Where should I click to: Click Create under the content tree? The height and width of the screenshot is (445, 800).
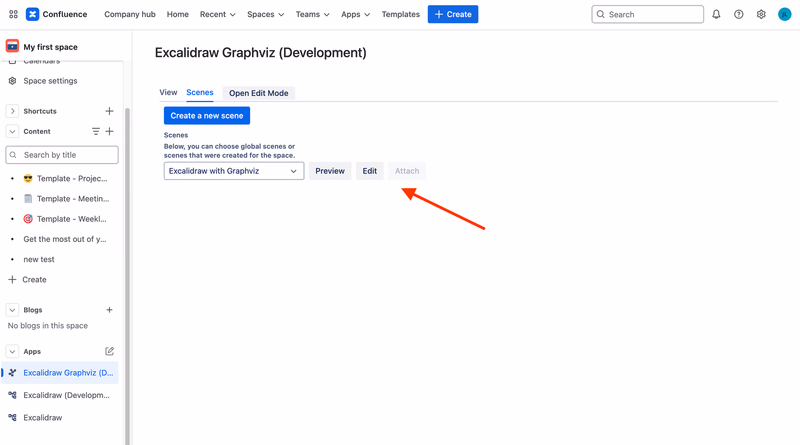tap(34, 279)
